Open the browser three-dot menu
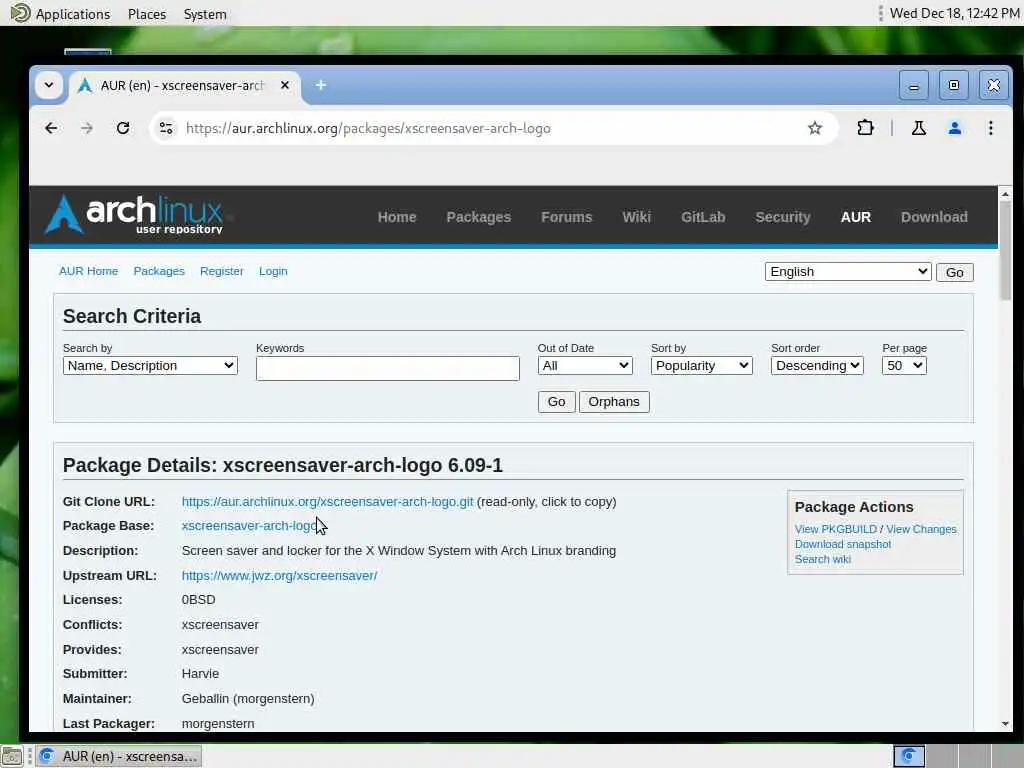Viewport: 1024px width, 768px height. (x=991, y=128)
